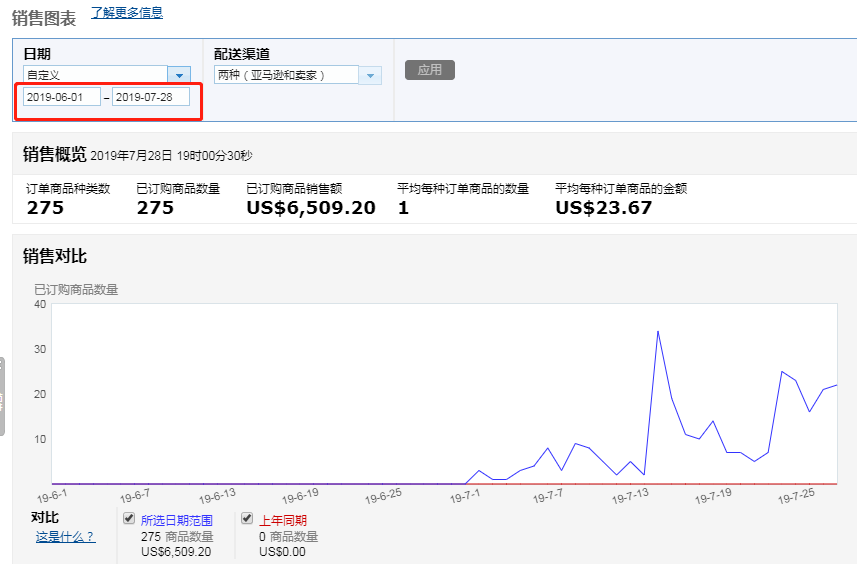857x565 pixels.
Task: Click the 两种(亚马逊和卖家) channel box
Action: point(286,75)
